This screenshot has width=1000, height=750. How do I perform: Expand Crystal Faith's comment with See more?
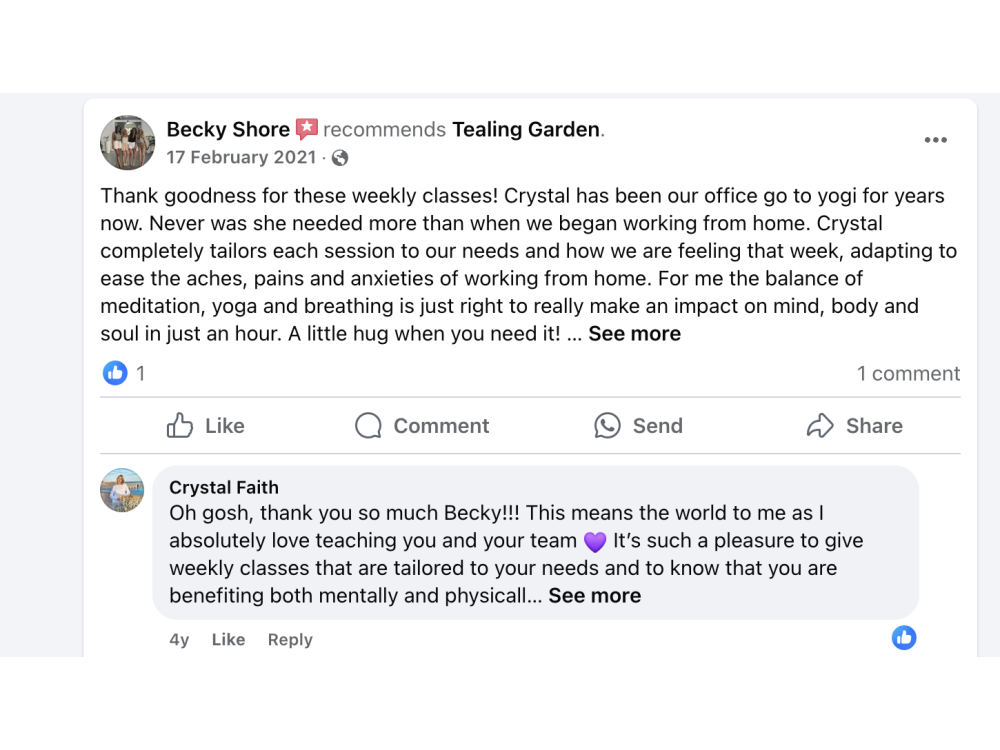coord(594,596)
